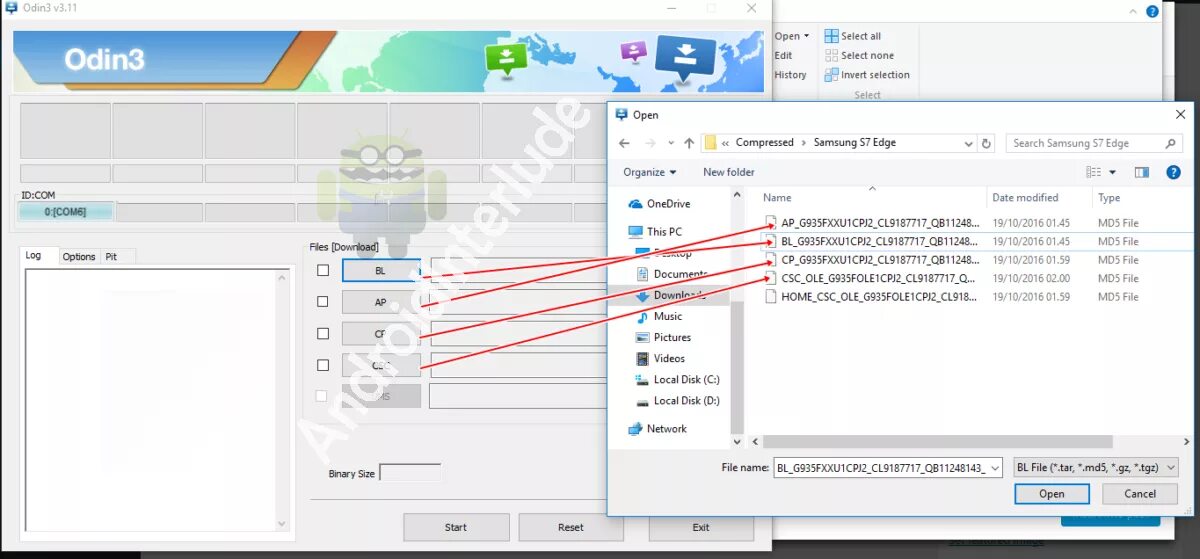This screenshot has width=1200, height=559.
Task: Open the file type filter dropdown
Action: 1096,467
